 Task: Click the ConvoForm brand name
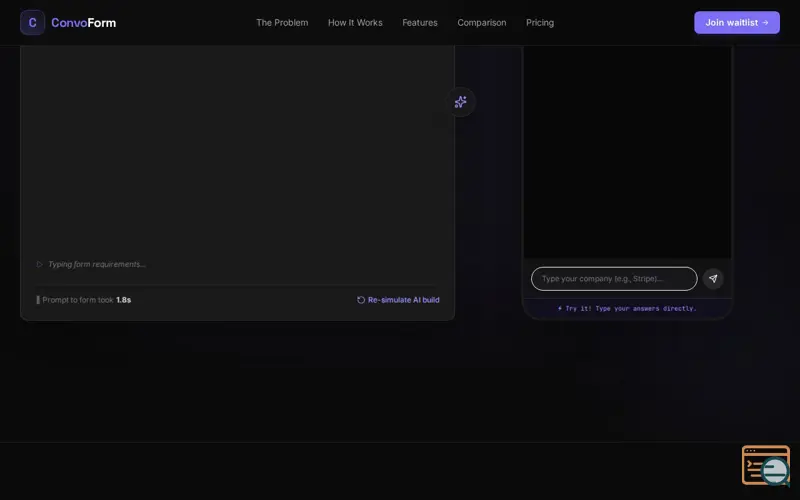(84, 23)
